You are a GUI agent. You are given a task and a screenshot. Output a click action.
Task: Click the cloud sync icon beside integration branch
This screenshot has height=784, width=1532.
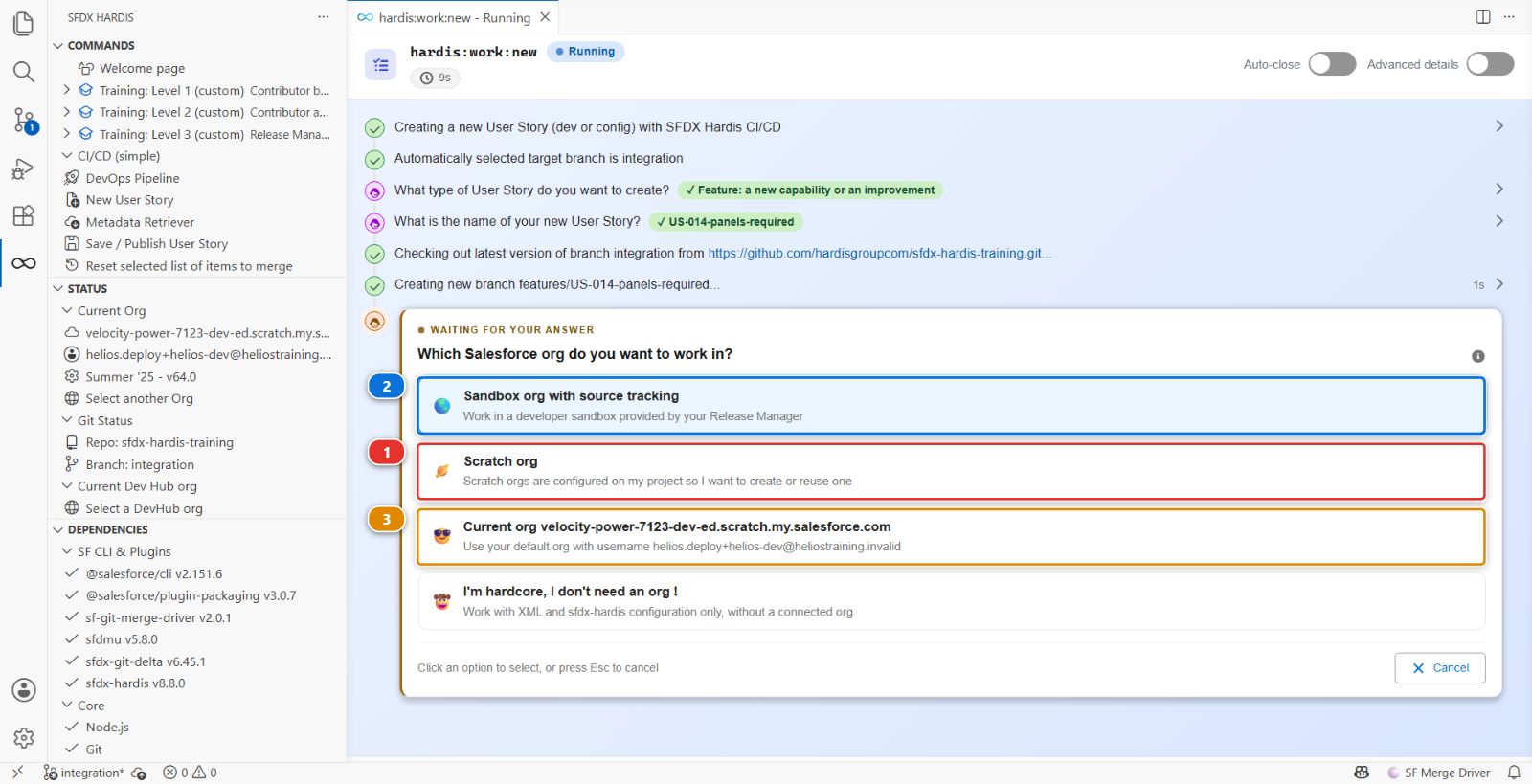[139, 773]
